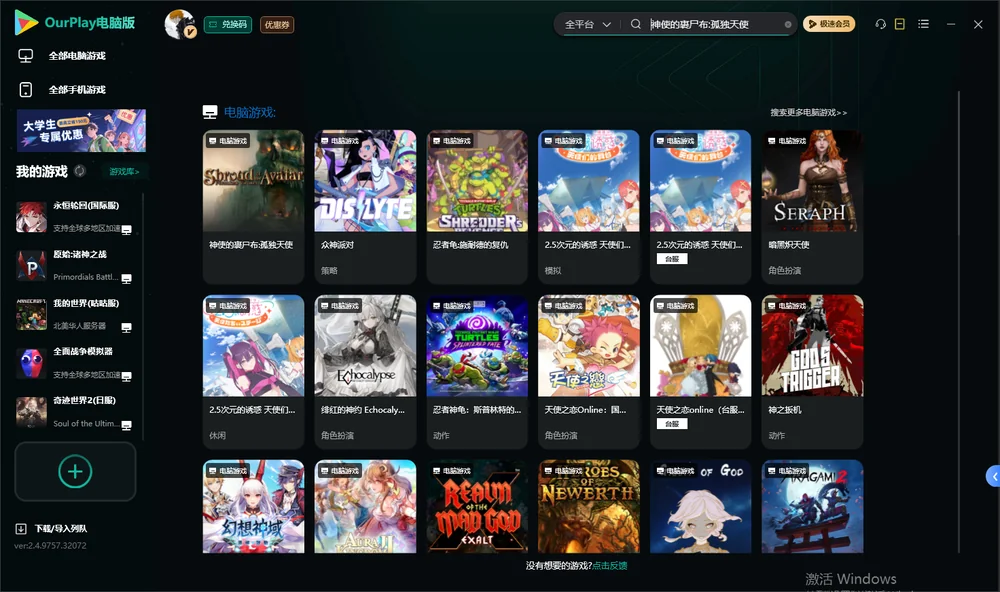Open the 全平台 platform dropdown
The image size is (1000, 592).
coord(588,24)
